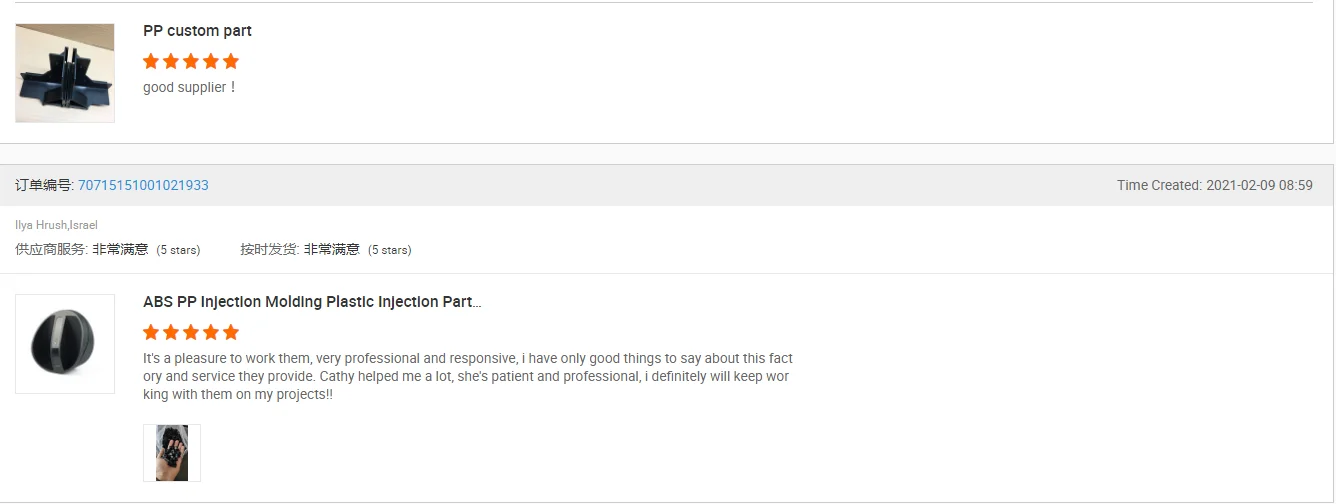
Task: Click the 订单编号 label
Action: (x=44, y=185)
